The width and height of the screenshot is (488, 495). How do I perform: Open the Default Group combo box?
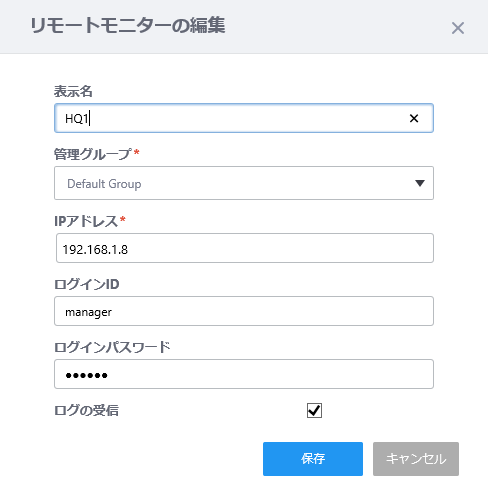244,183
